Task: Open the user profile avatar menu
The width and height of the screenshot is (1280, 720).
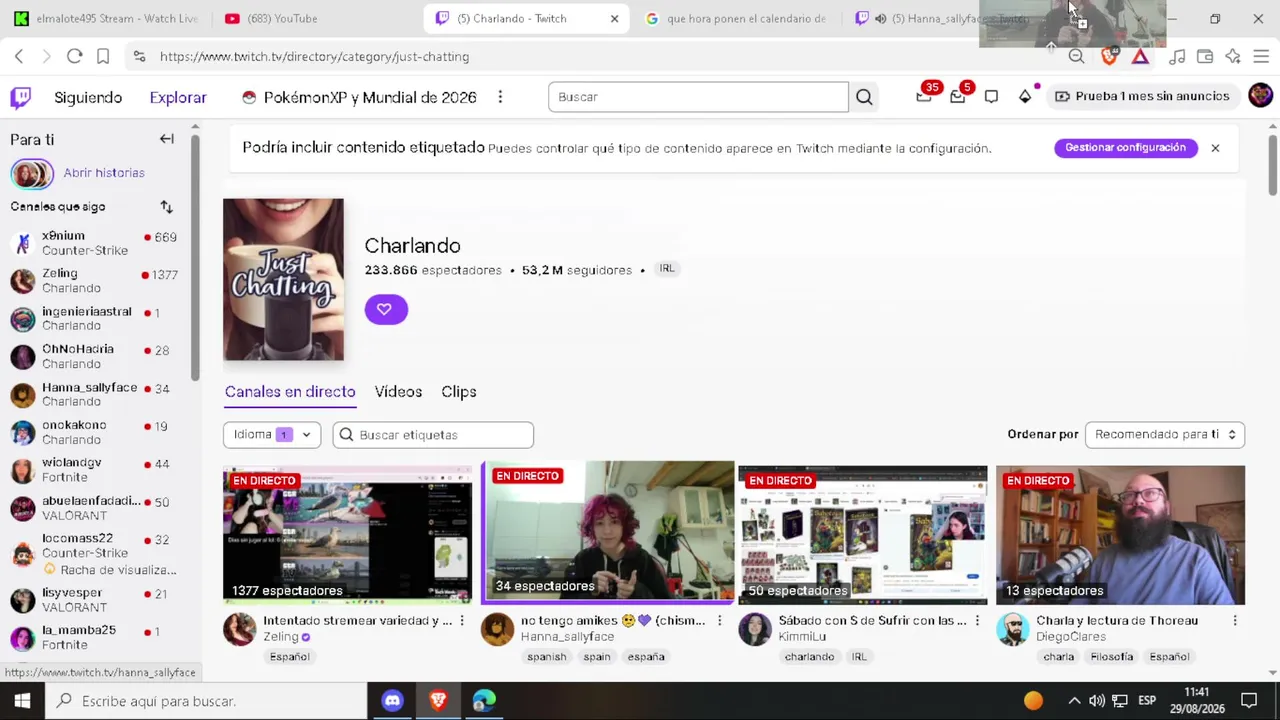Action: pyautogui.click(x=1260, y=96)
